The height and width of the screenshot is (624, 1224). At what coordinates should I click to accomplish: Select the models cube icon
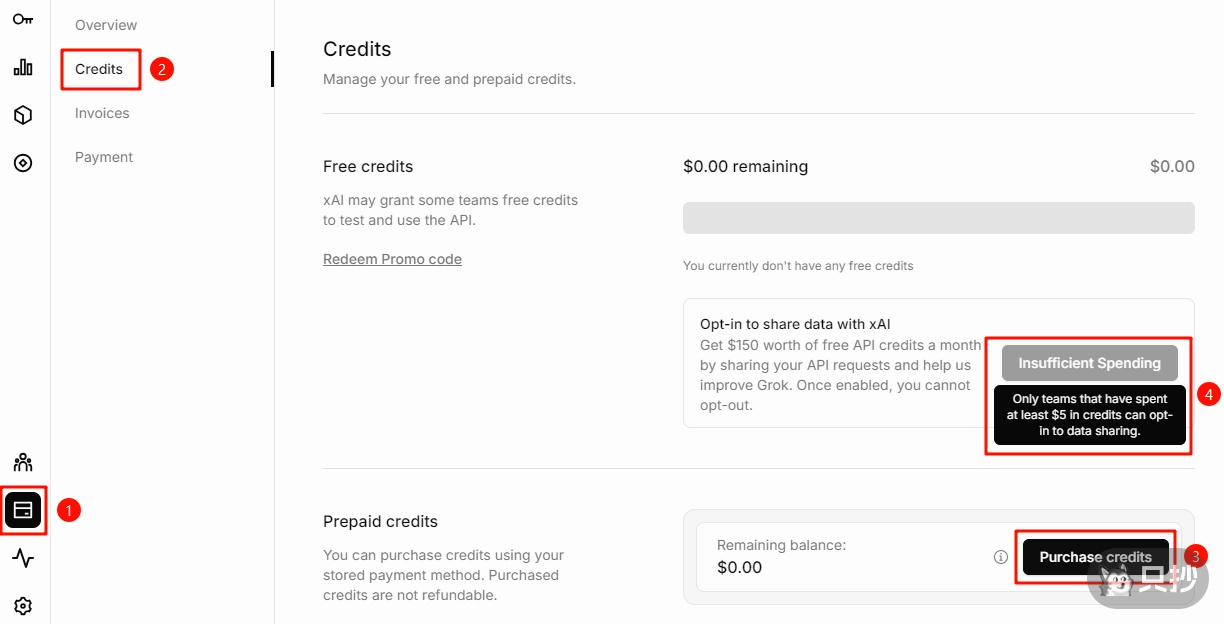click(23, 115)
